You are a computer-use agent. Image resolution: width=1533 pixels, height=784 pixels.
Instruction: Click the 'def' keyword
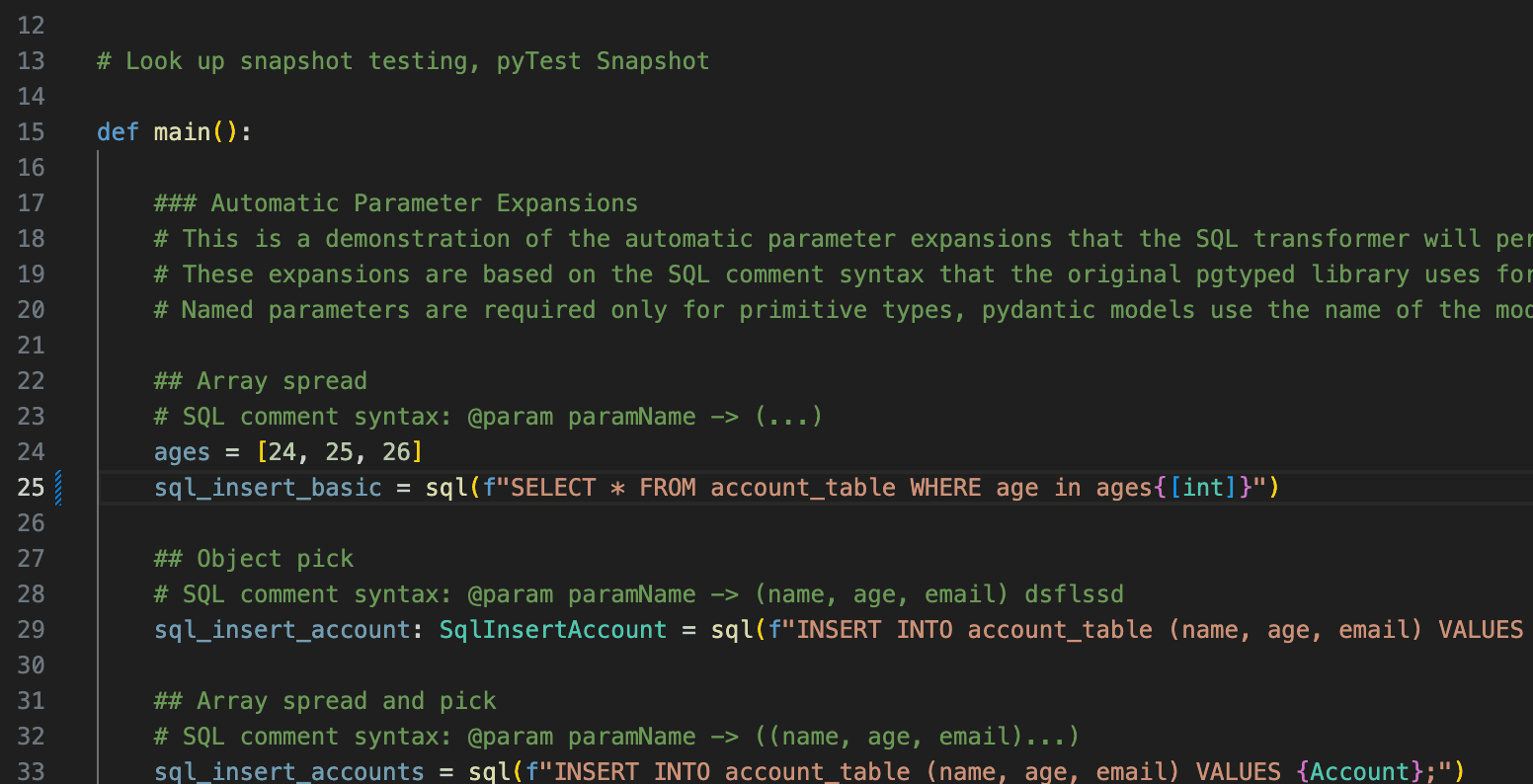pyautogui.click(x=118, y=132)
